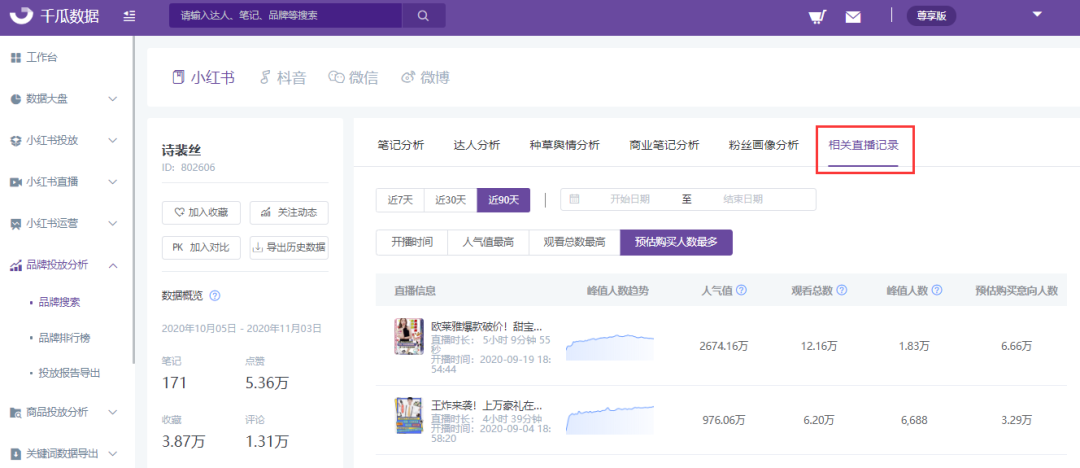Click the 结束日期 date field

tap(742, 199)
